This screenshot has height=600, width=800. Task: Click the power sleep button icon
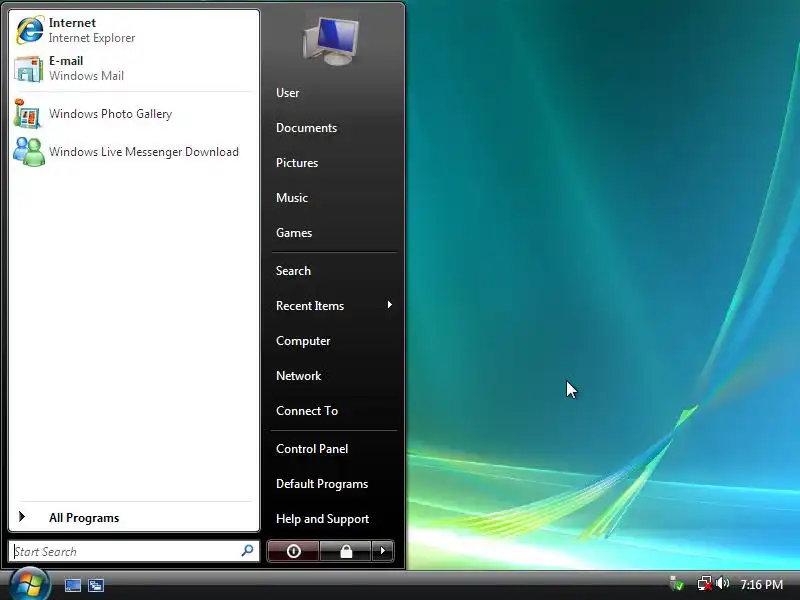point(293,551)
